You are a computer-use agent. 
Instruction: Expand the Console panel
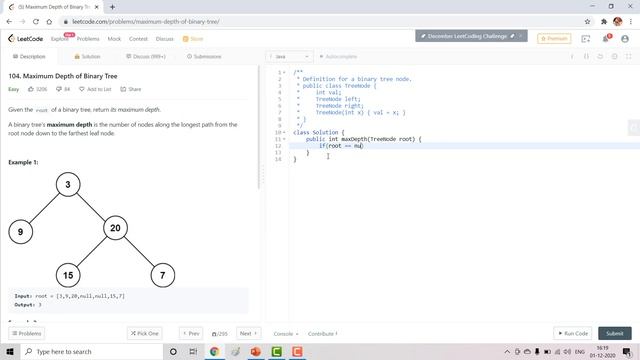pyautogui.click(x=286, y=333)
